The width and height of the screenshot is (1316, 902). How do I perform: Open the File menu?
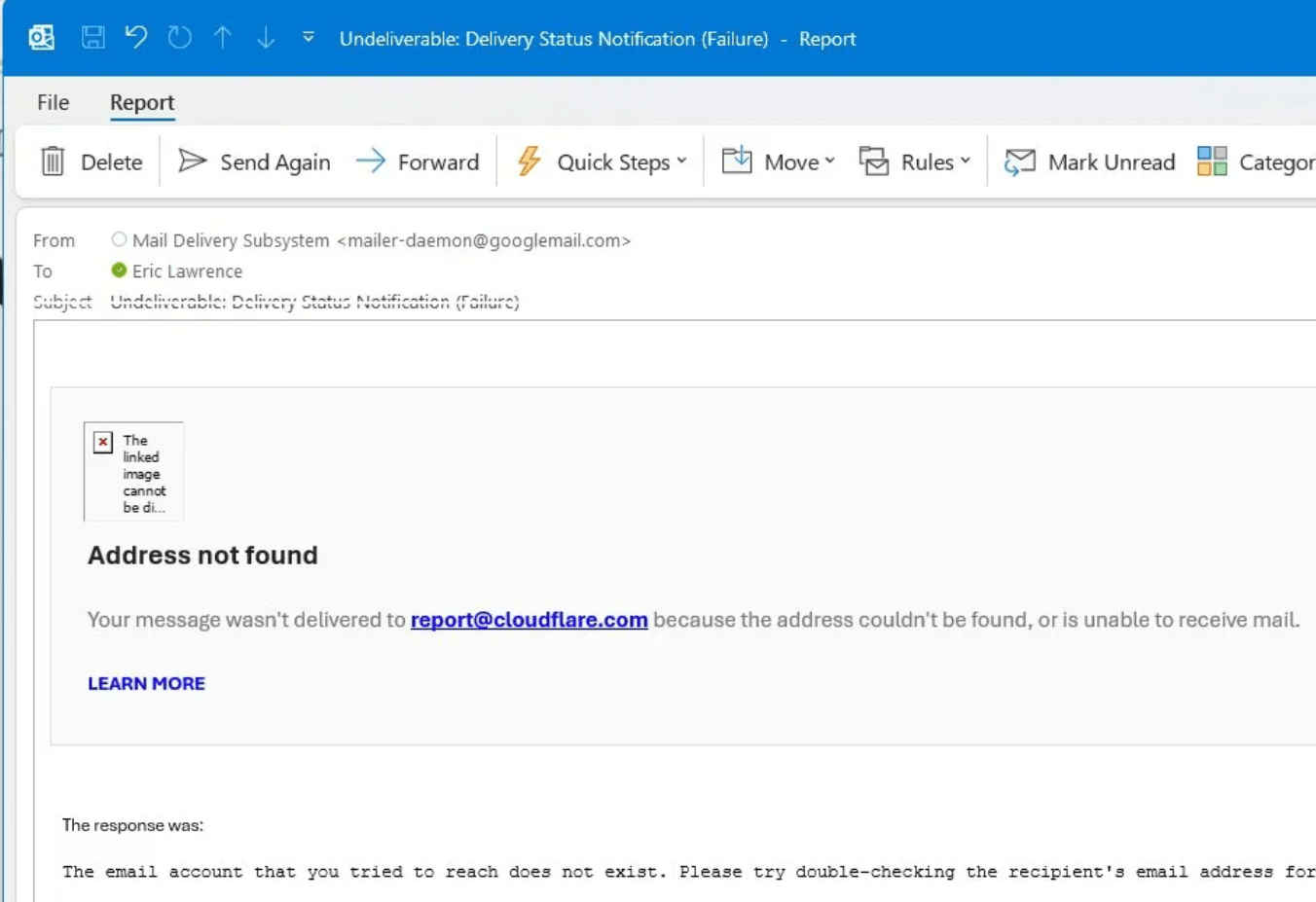[x=53, y=102]
